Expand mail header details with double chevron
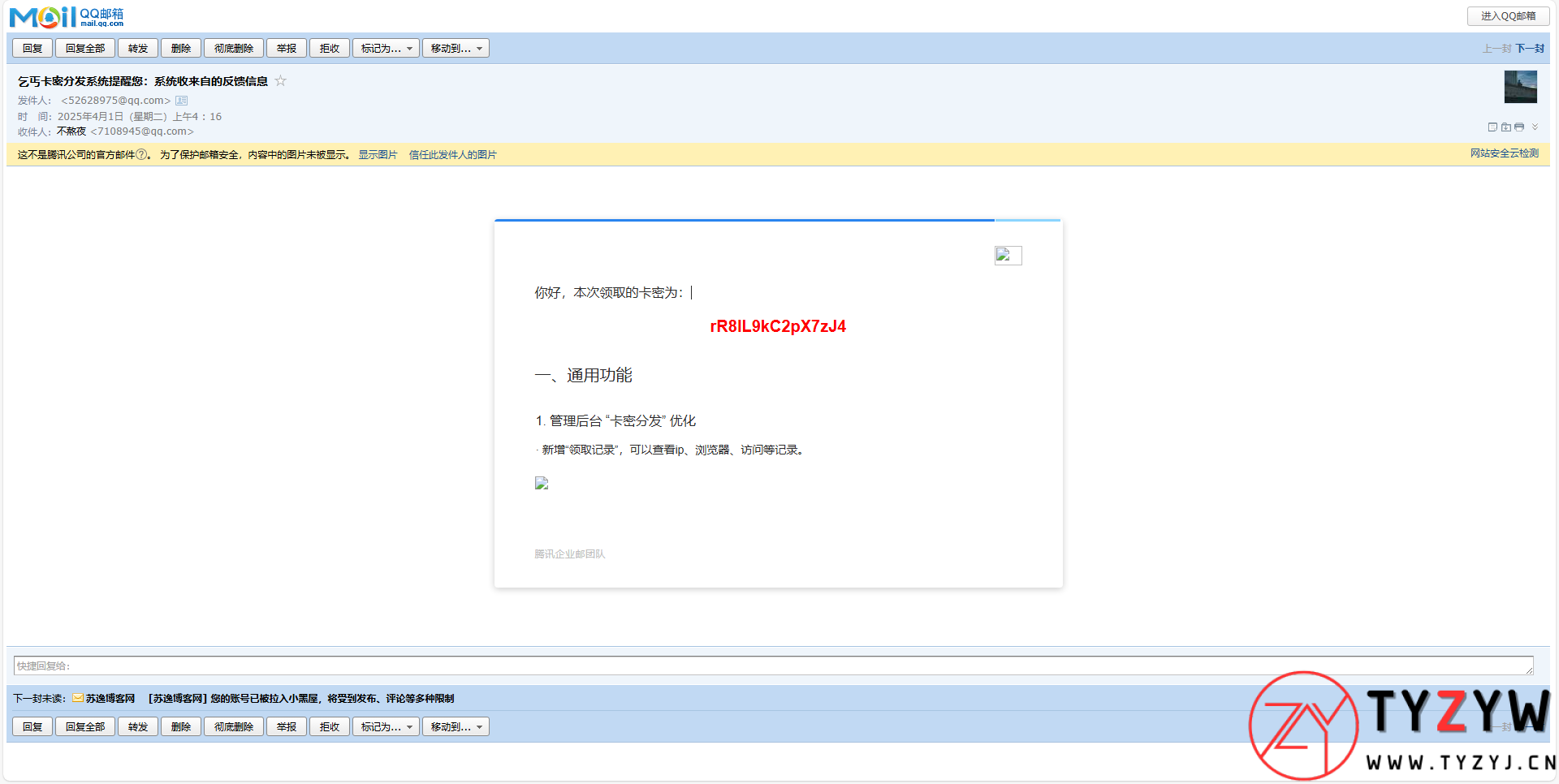Screen dimensions: 1559x784 1535,127
